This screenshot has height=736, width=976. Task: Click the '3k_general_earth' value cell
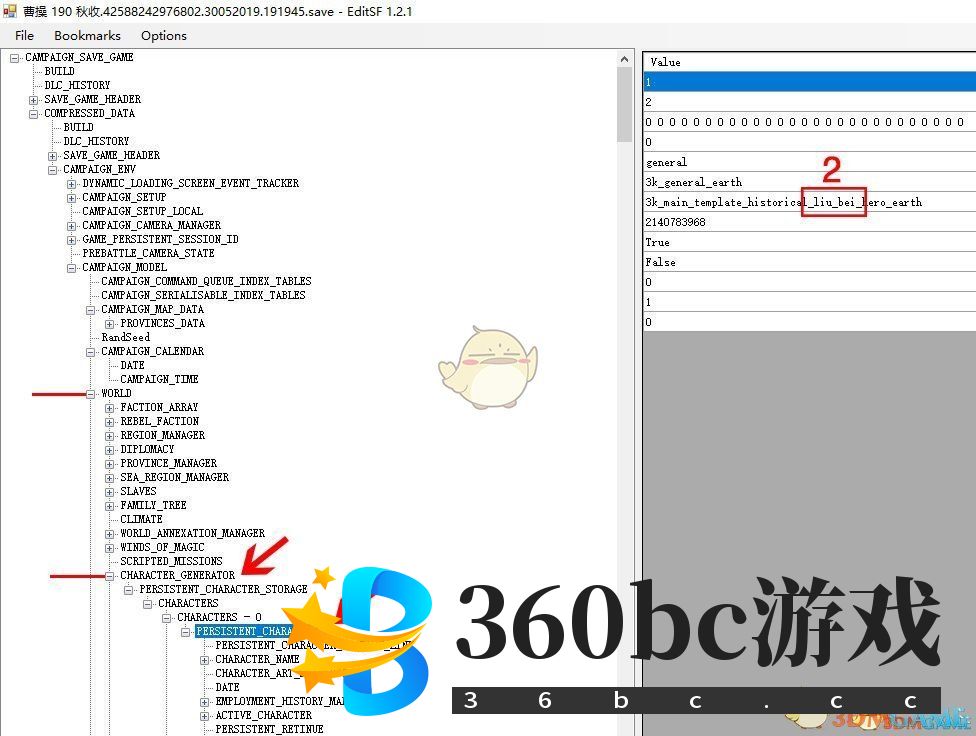[809, 182]
